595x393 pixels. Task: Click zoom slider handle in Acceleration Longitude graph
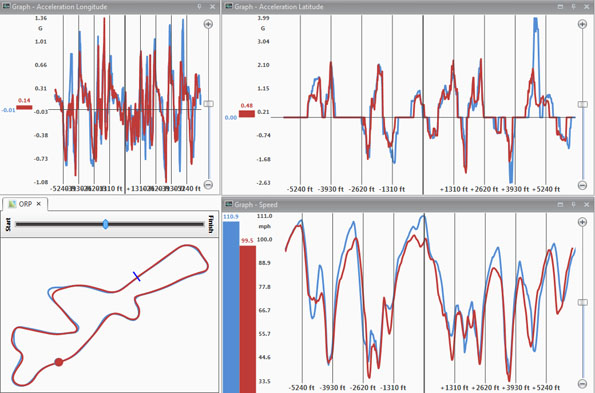point(208,104)
